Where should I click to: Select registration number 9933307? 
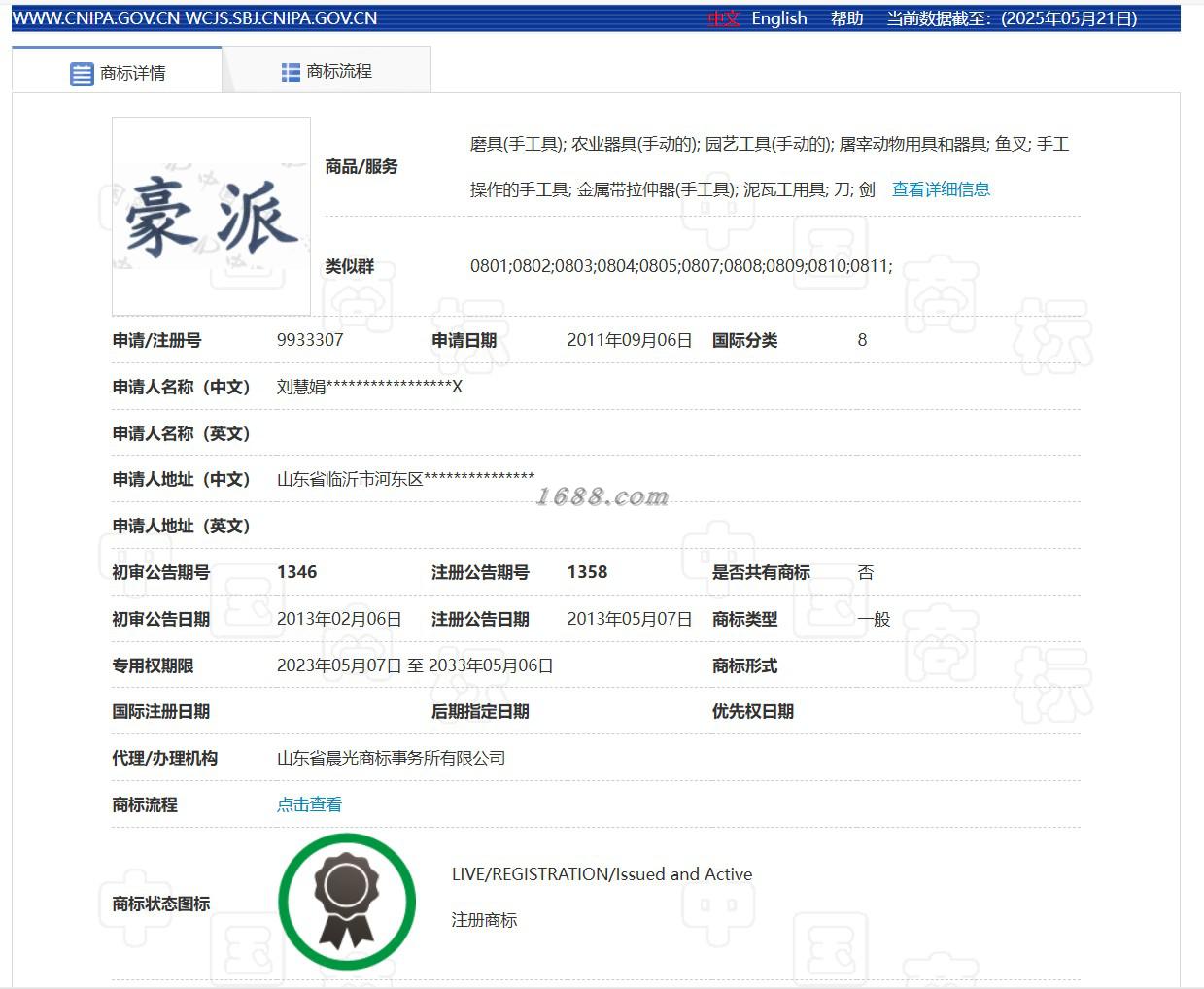(310, 340)
